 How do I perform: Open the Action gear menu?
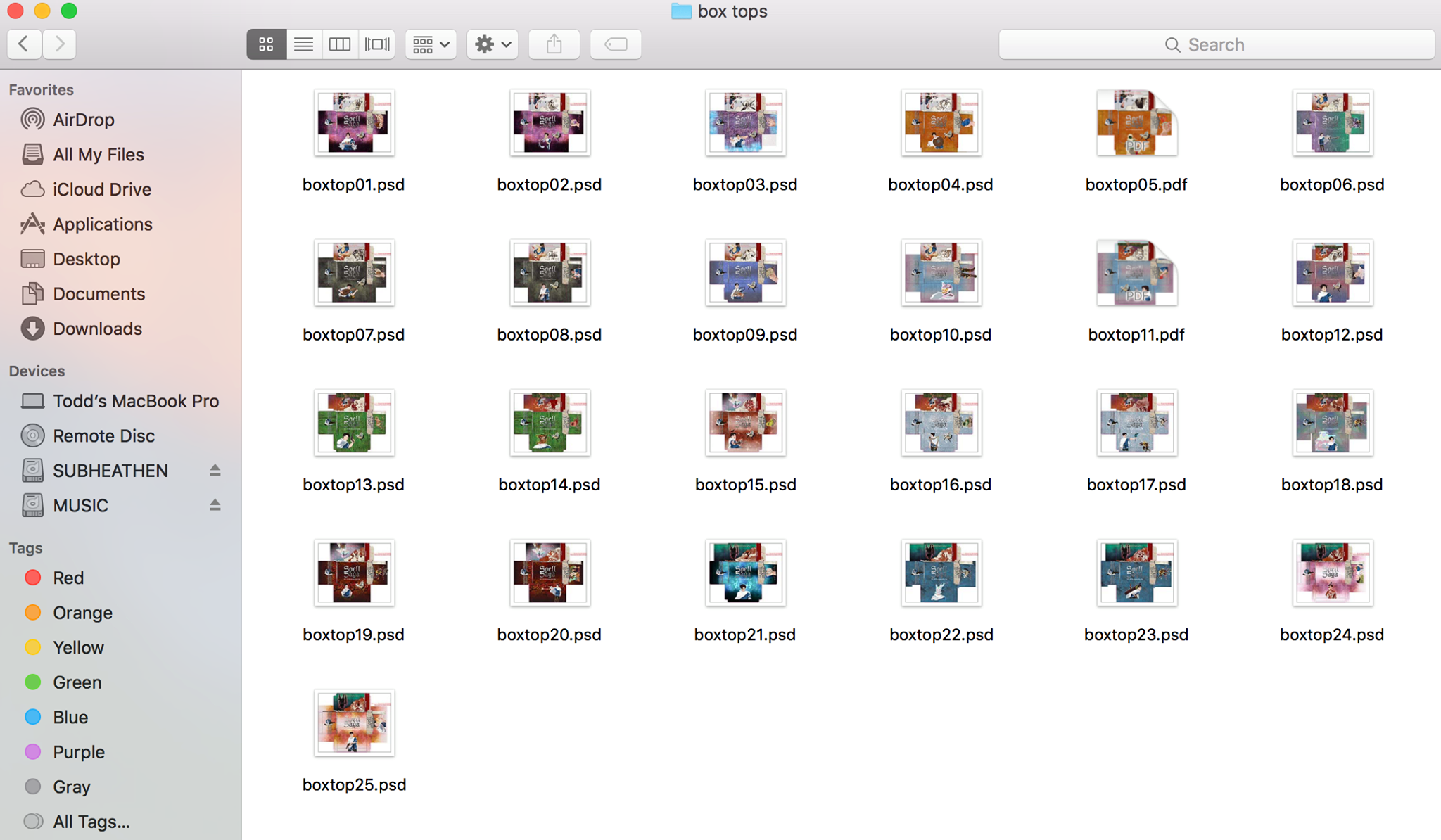(493, 44)
